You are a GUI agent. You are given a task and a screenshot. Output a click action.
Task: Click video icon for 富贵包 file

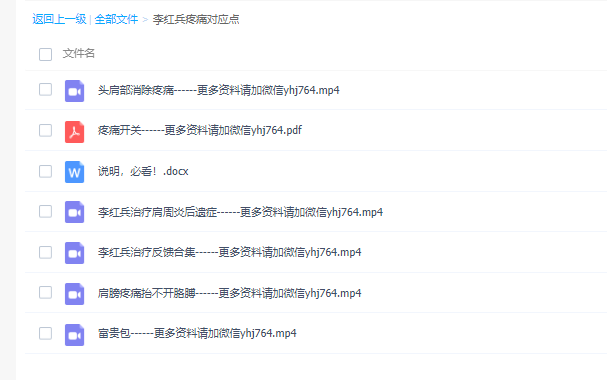[74, 335]
